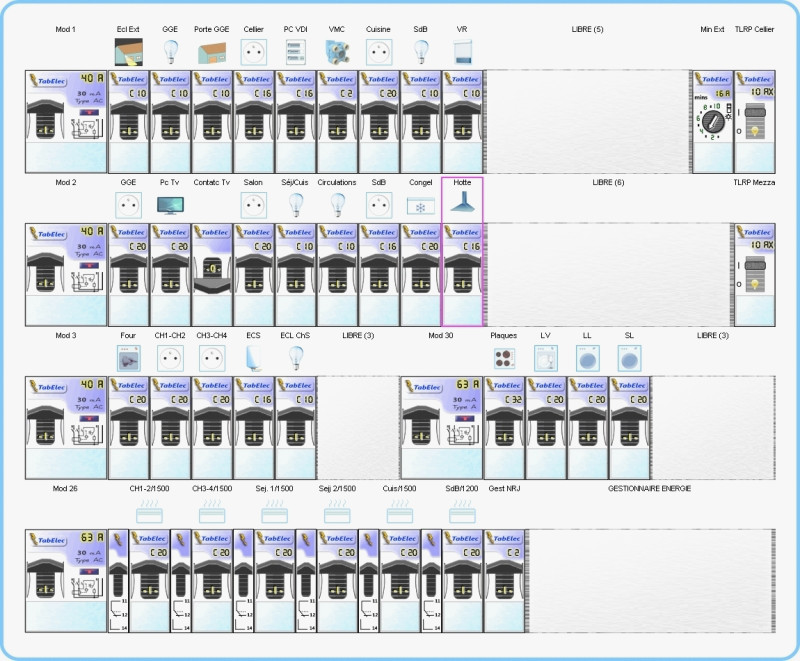Select the GESTIONNAIRE ENERGIE empty module area
This screenshot has height=661, width=800.
pyautogui.click(x=651, y=581)
